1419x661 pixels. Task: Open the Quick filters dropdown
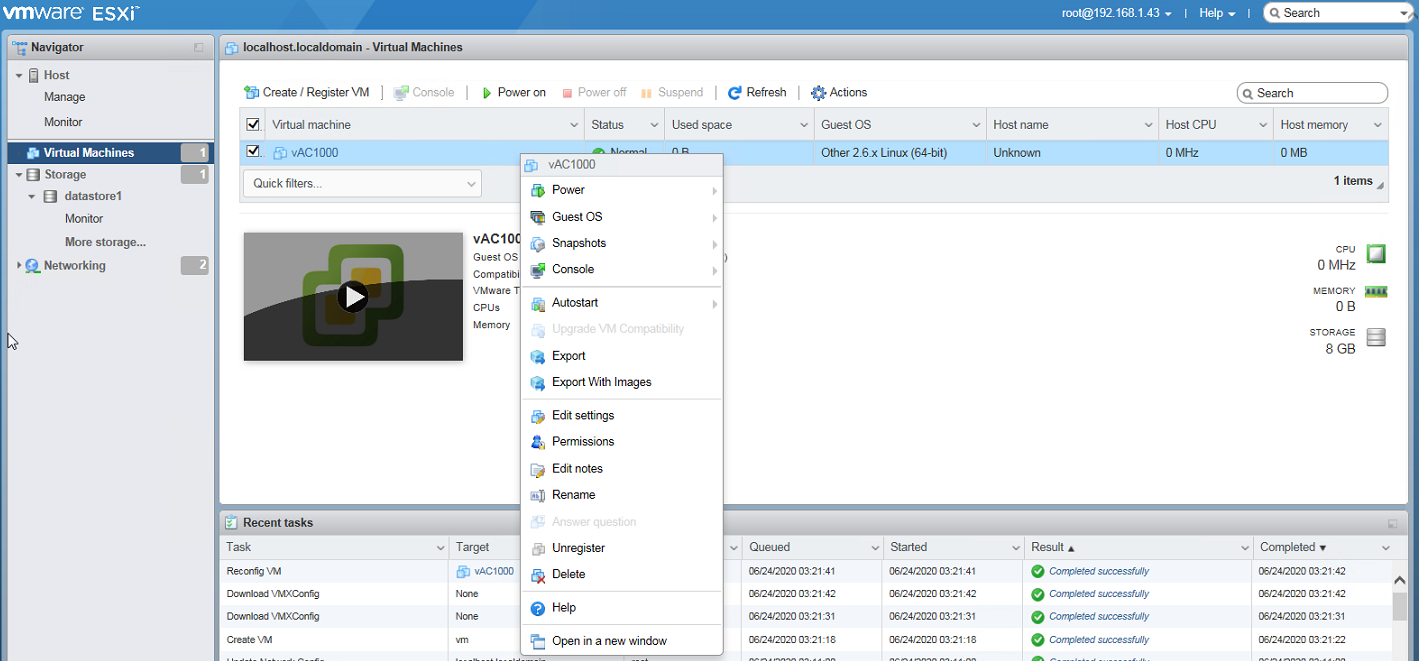coord(362,183)
